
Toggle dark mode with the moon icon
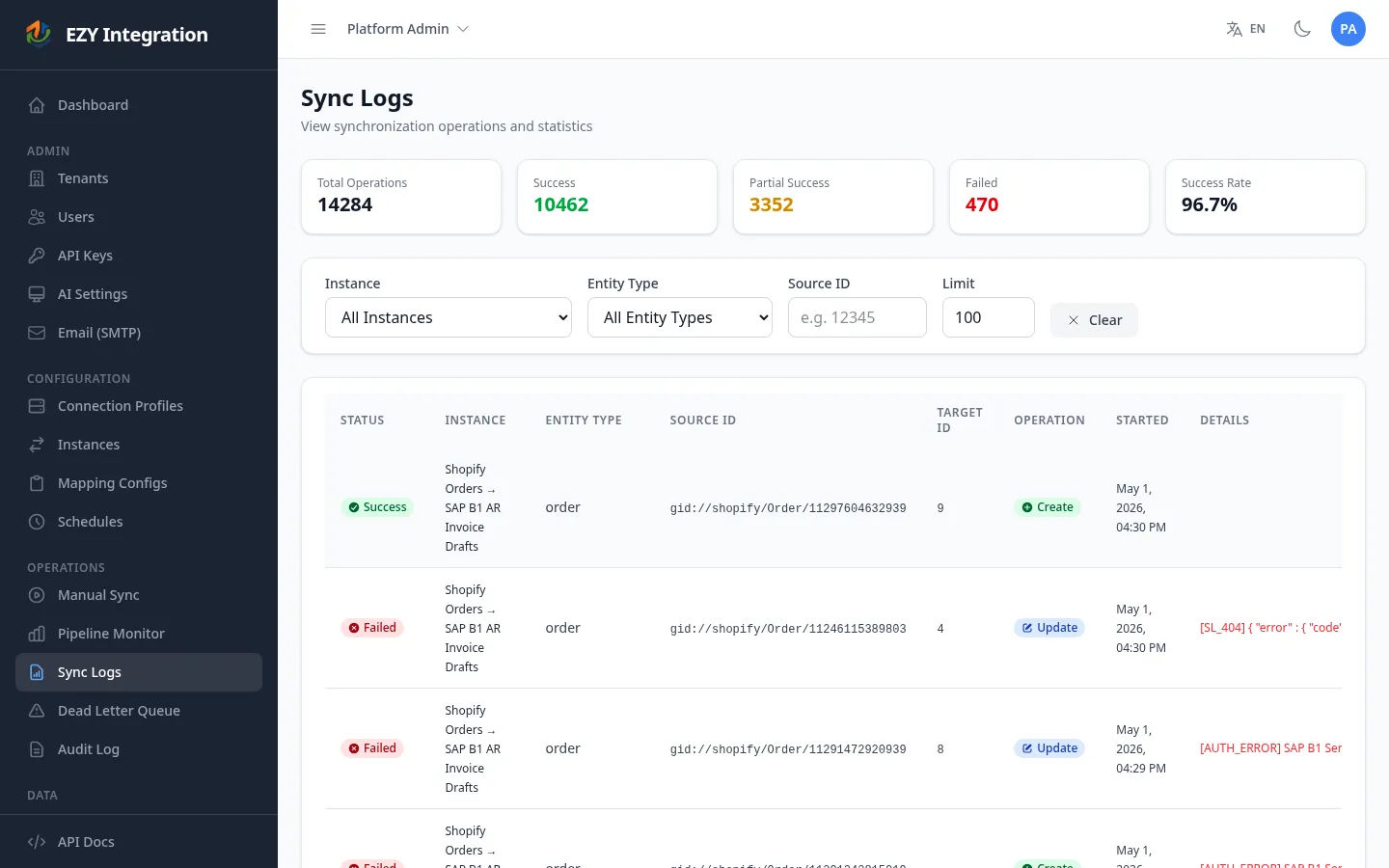(1302, 29)
